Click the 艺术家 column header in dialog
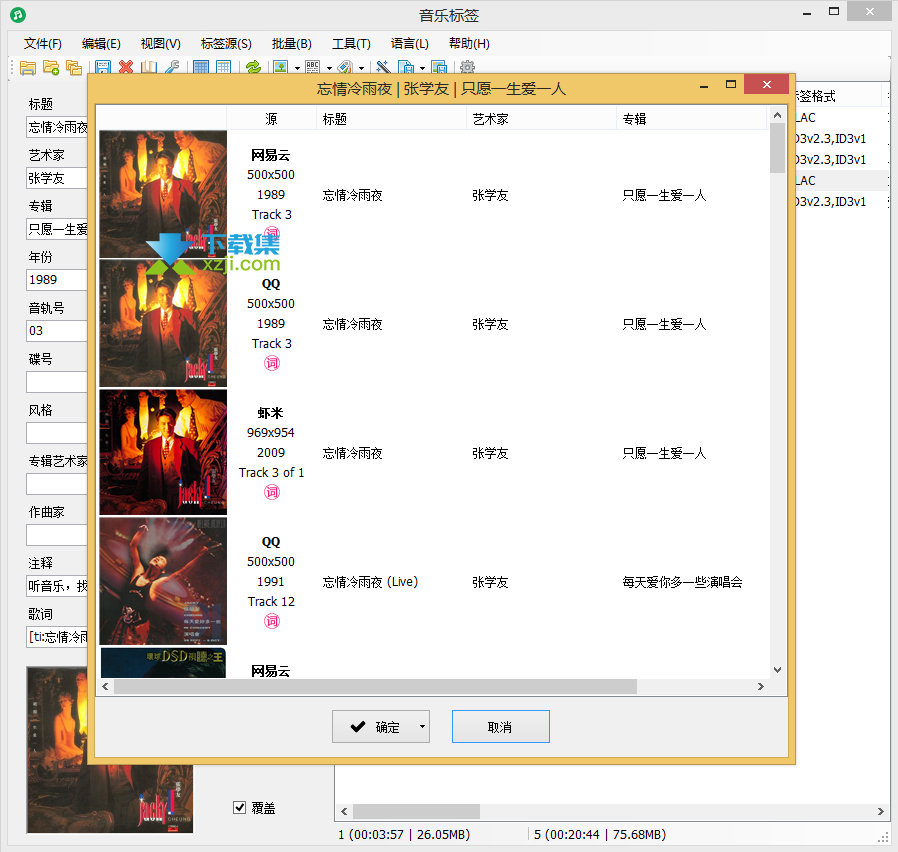 (541, 119)
